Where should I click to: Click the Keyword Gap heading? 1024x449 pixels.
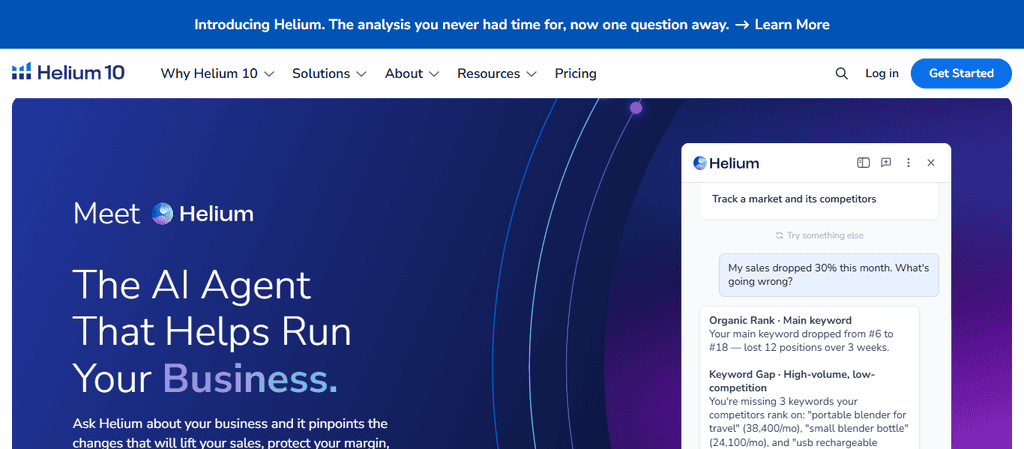click(792, 381)
